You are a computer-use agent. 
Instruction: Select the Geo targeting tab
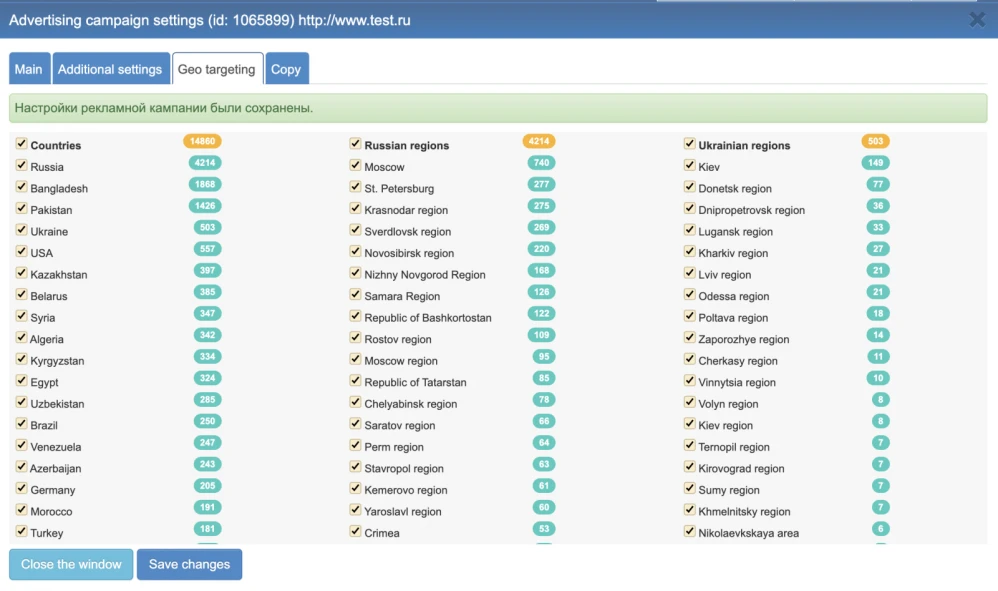click(217, 68)
